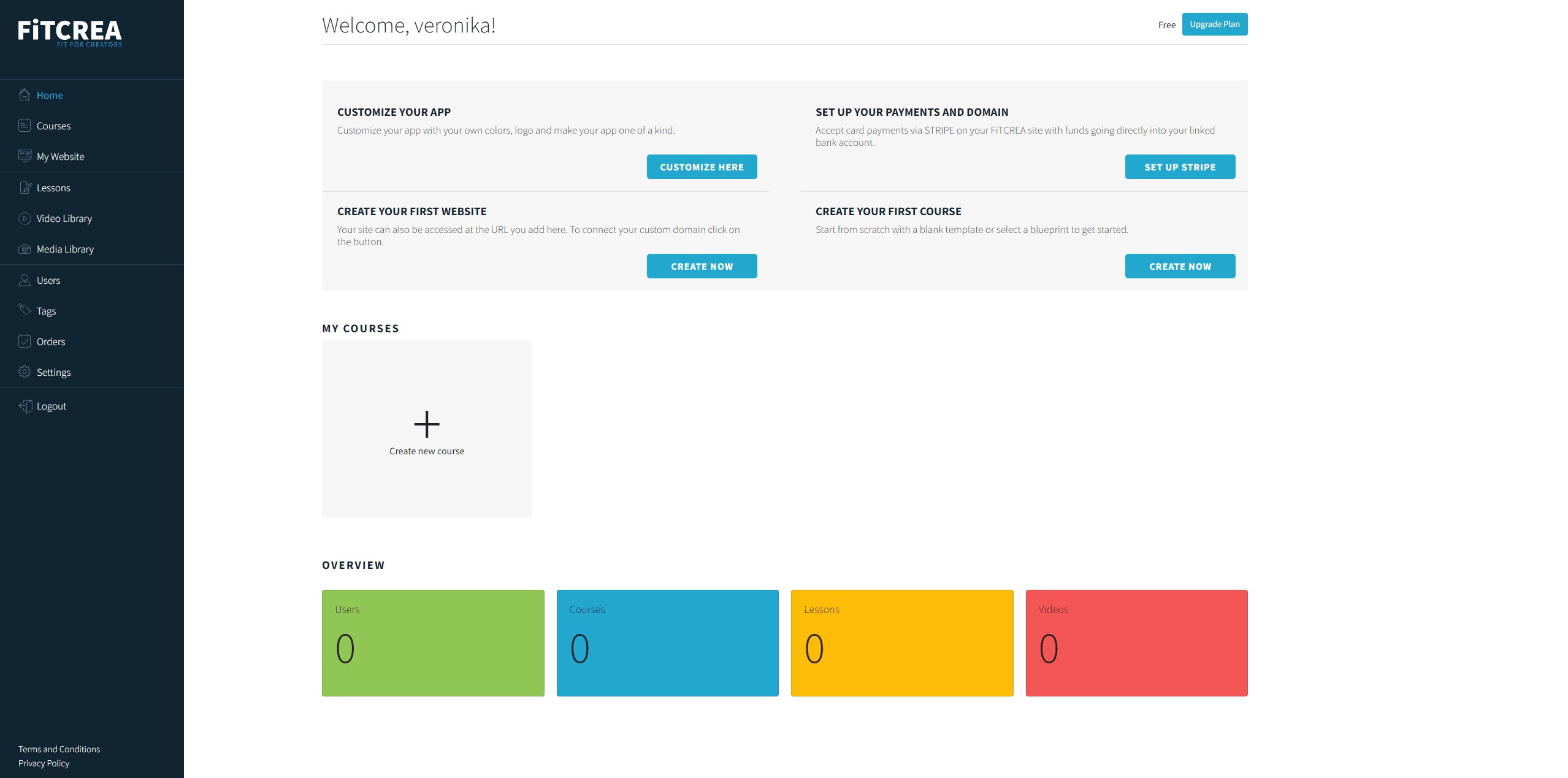Click the plus Create new course
Screen dimensions: 1568x778
tap(427, 423)
